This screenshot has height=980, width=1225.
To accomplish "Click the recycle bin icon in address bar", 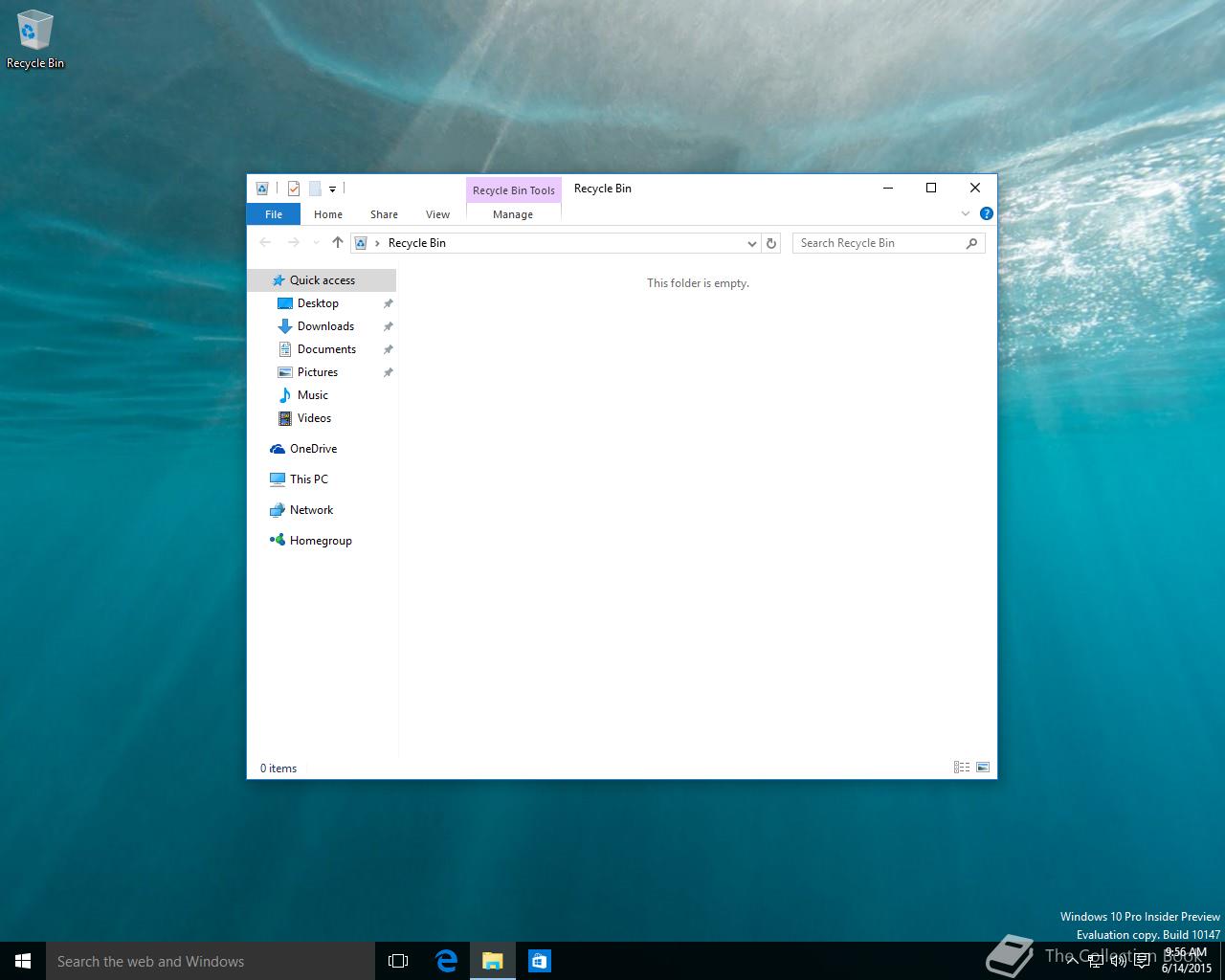I will (361, 243).
